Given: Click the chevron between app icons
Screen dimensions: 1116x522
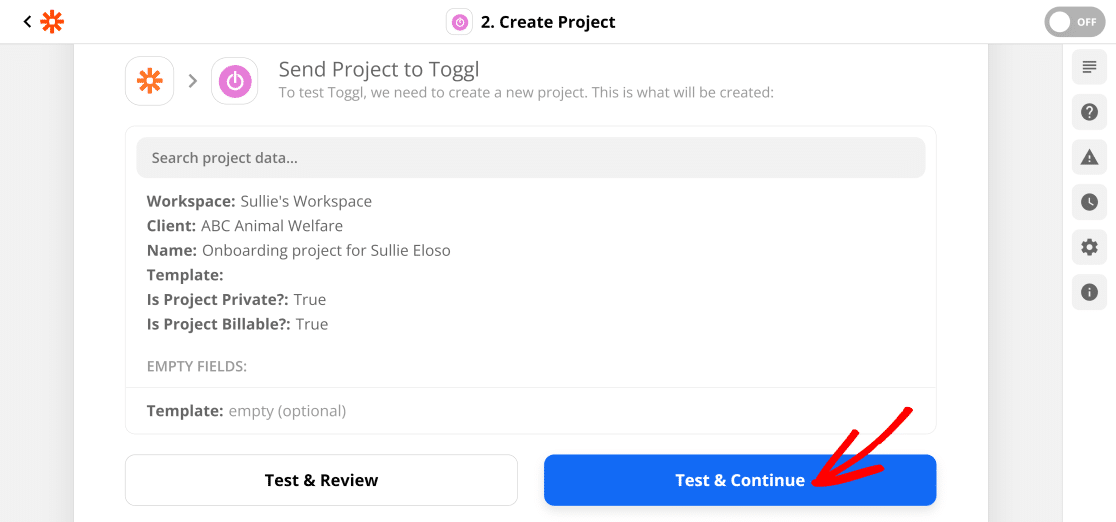Looking at the screenshot, I should coord(192,81).
